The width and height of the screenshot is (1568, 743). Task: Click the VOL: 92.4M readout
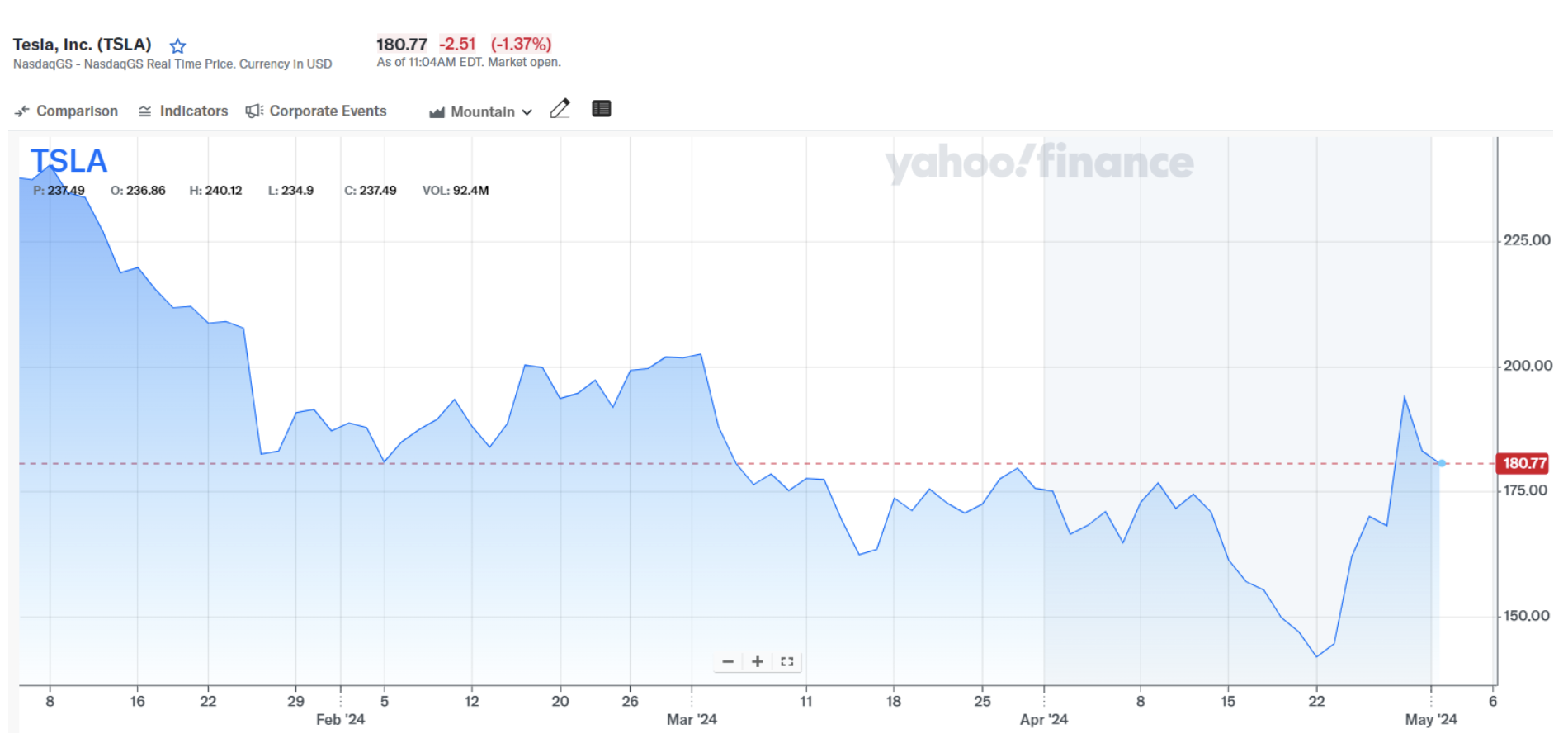tap(456, 191)
